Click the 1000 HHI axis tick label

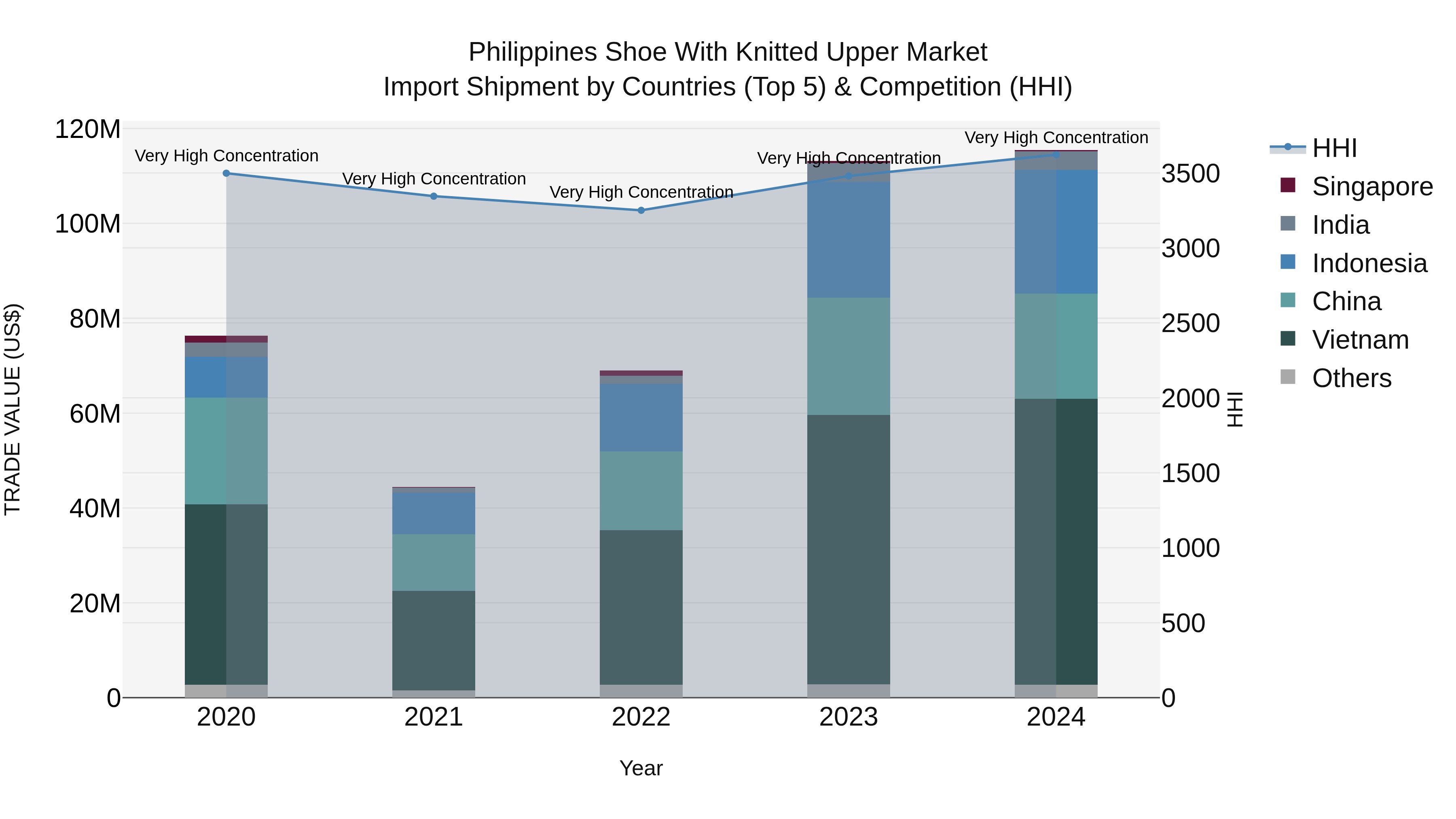(x=1190, y=548)
